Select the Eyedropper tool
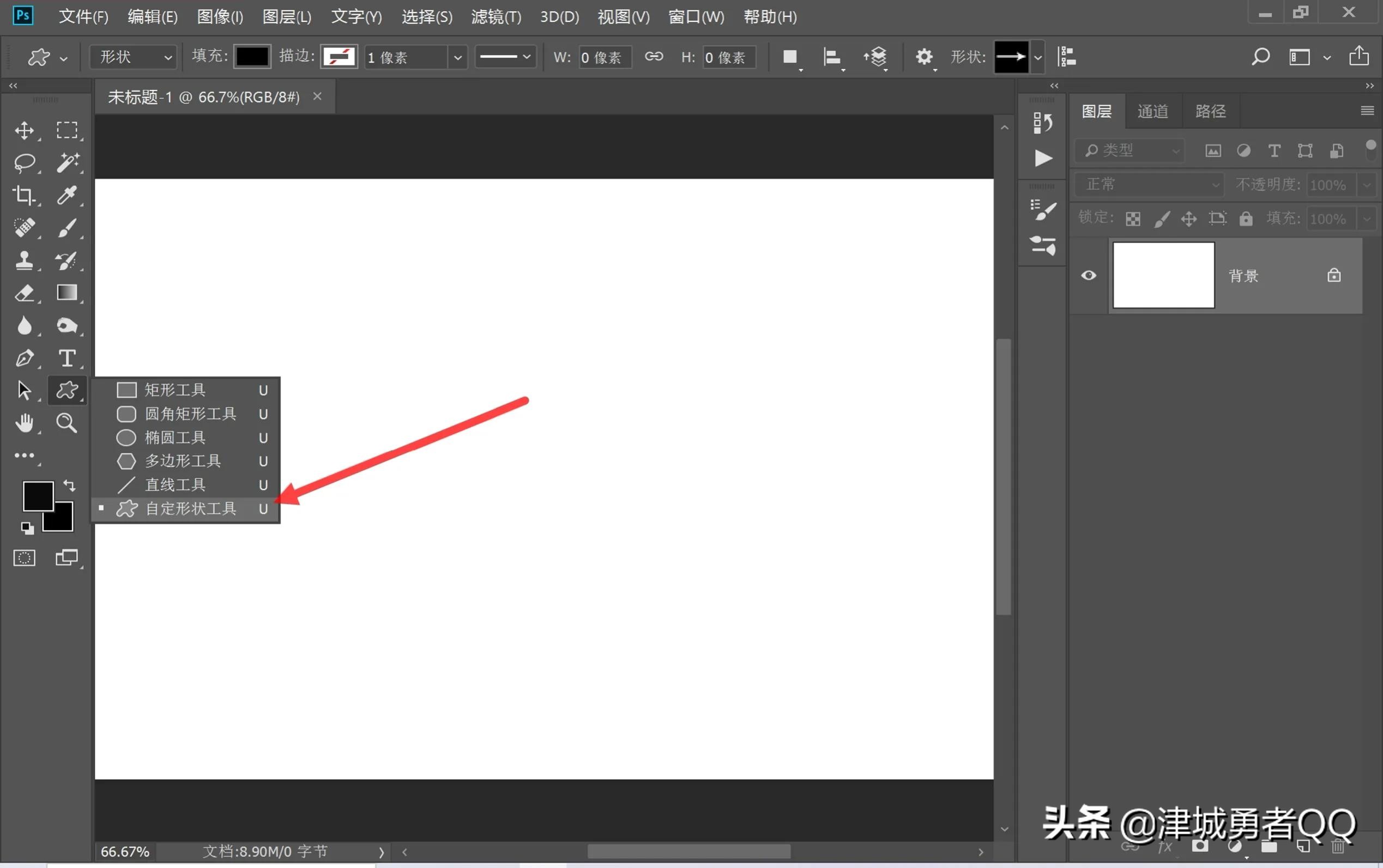Screen dimensions: 1383x868 click(x=67, y=195)
